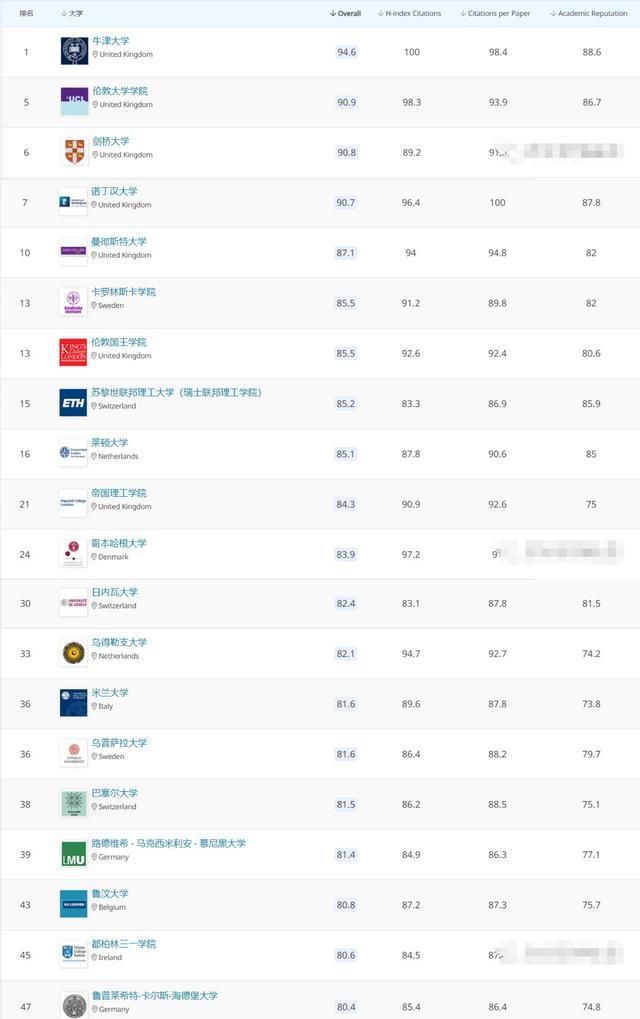Open 哥本哈根大学 university link

[119, 543]
